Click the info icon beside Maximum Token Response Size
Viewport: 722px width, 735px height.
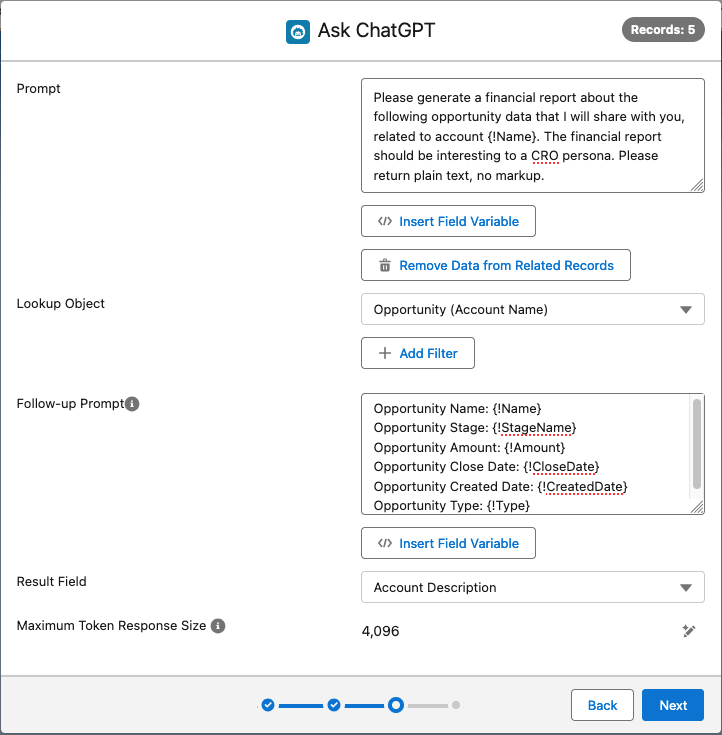(218, 626)
